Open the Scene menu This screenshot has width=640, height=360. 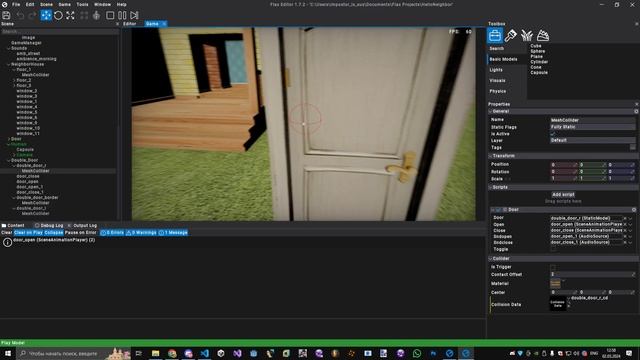(46, 4)
